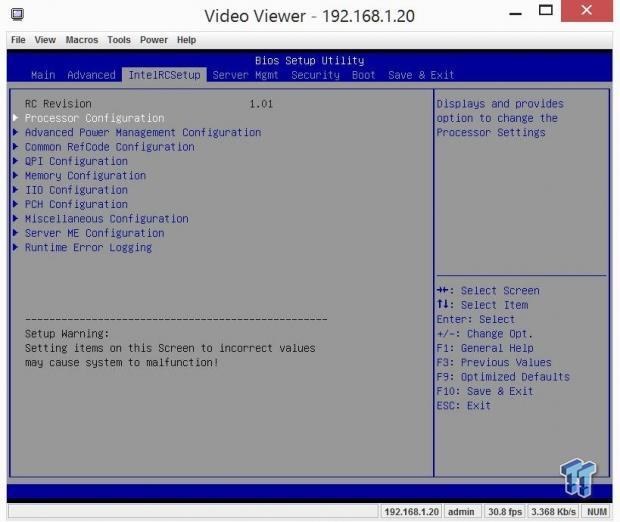Click the Video Viewer window icon
Screen dimensions: 620x522
tap(17, 14)
